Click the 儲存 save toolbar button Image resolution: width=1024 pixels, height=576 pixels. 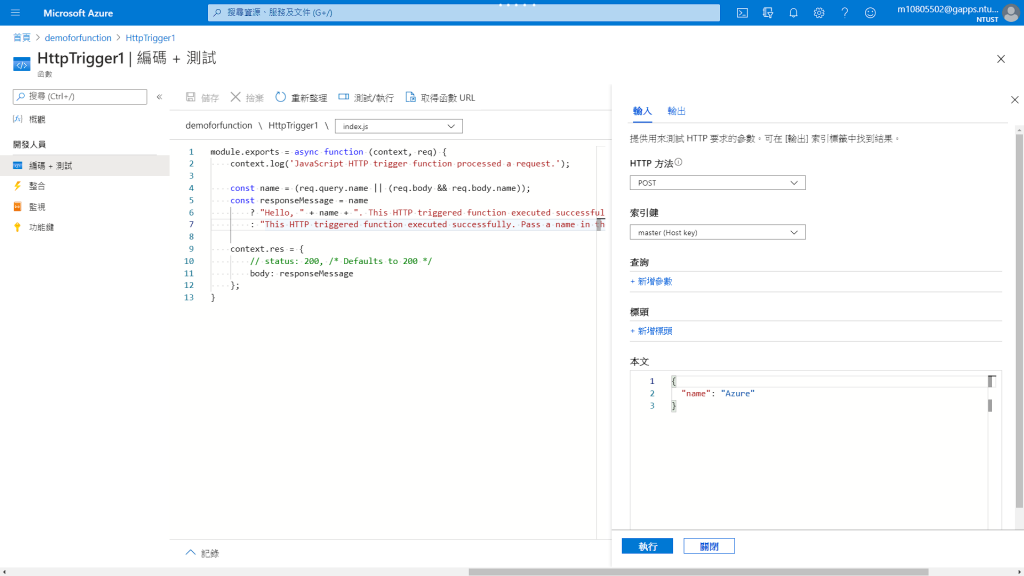pyautogui.click(x=202, y=97)
